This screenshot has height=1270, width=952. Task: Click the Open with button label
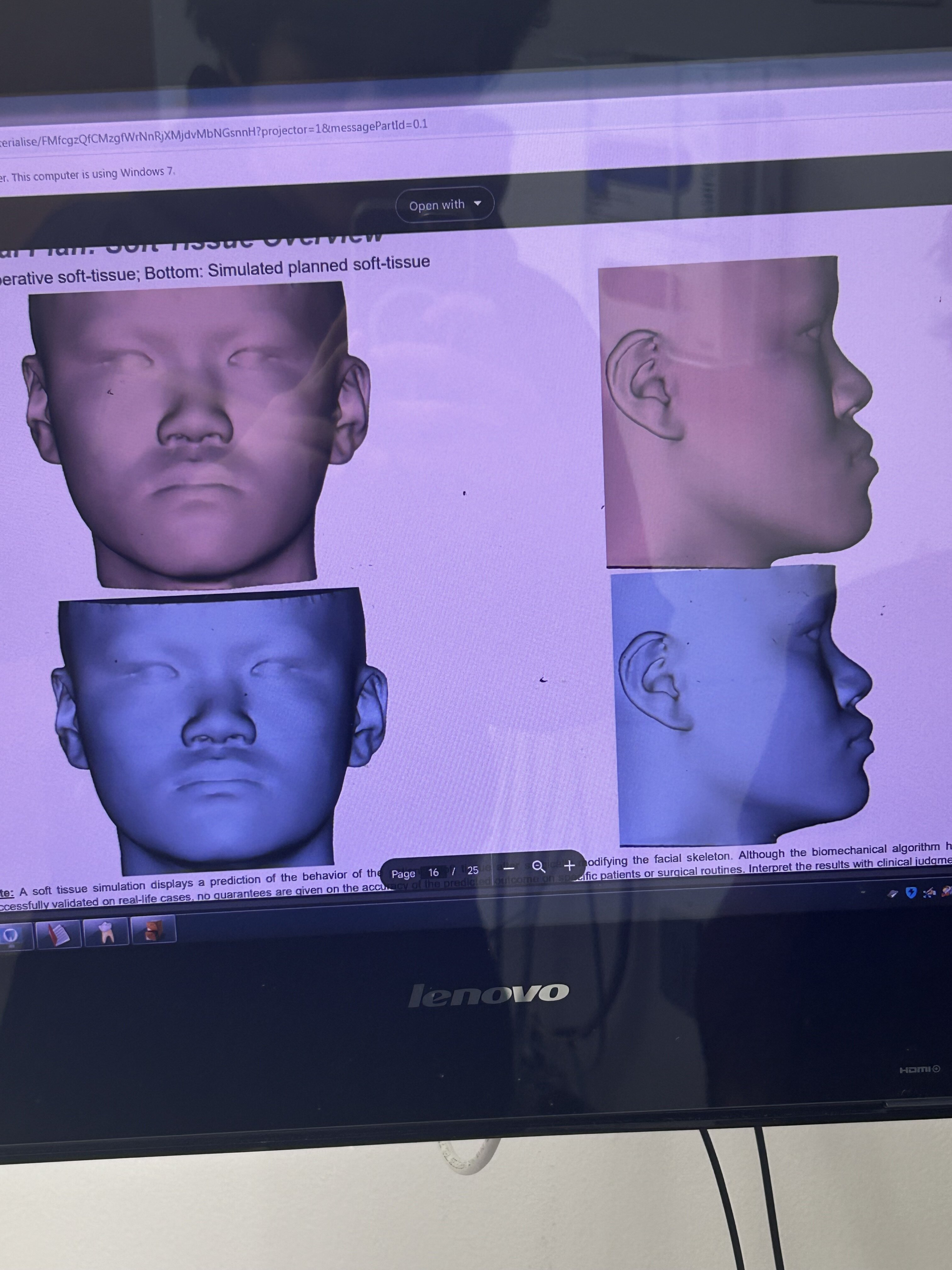tap(437, 205)
